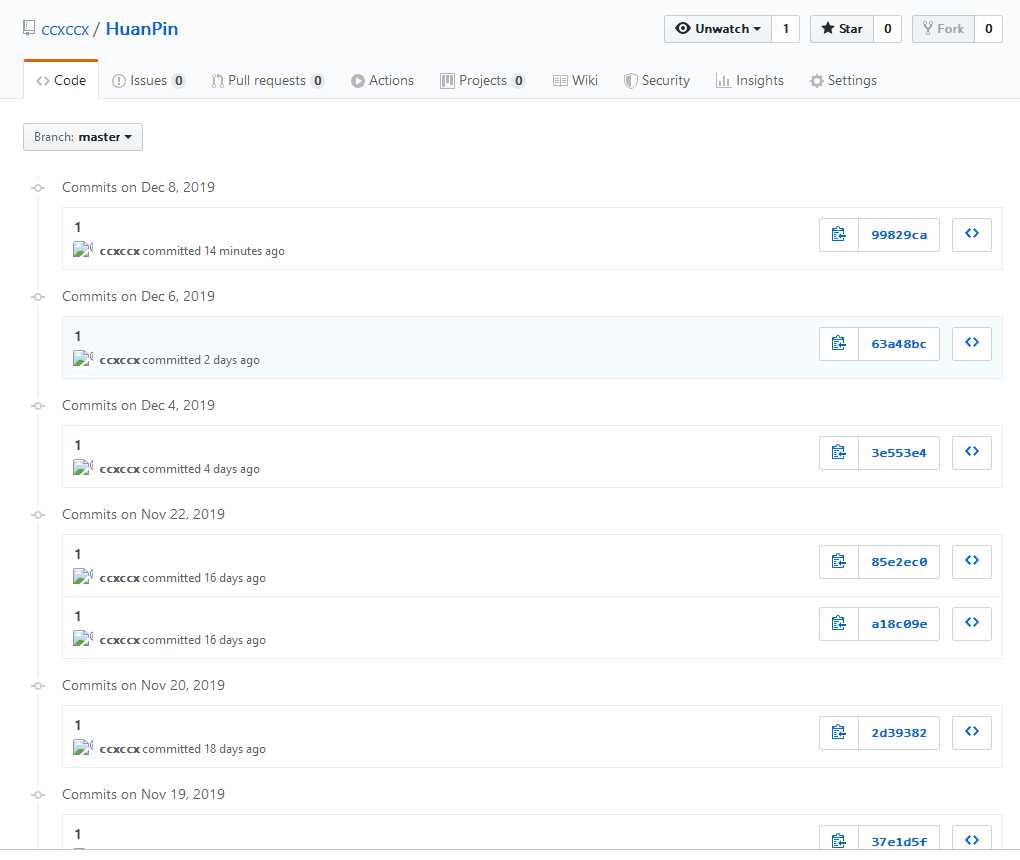The image size is (1020, 860).
Task: Copy full SHA for commit a18c09e
Action: click(838, 624)
